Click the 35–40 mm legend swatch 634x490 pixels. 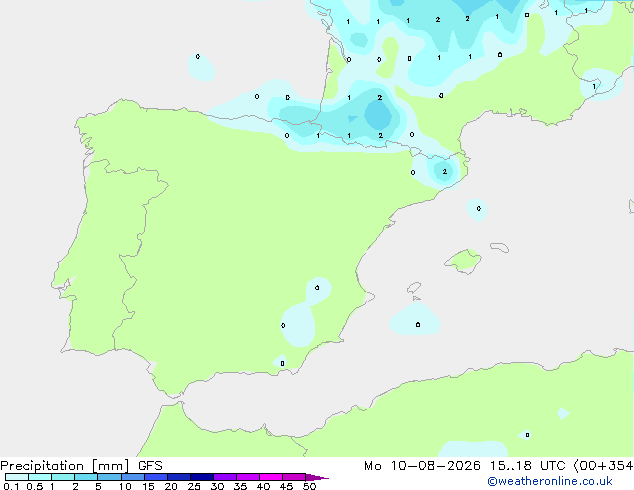pos(248,477)
